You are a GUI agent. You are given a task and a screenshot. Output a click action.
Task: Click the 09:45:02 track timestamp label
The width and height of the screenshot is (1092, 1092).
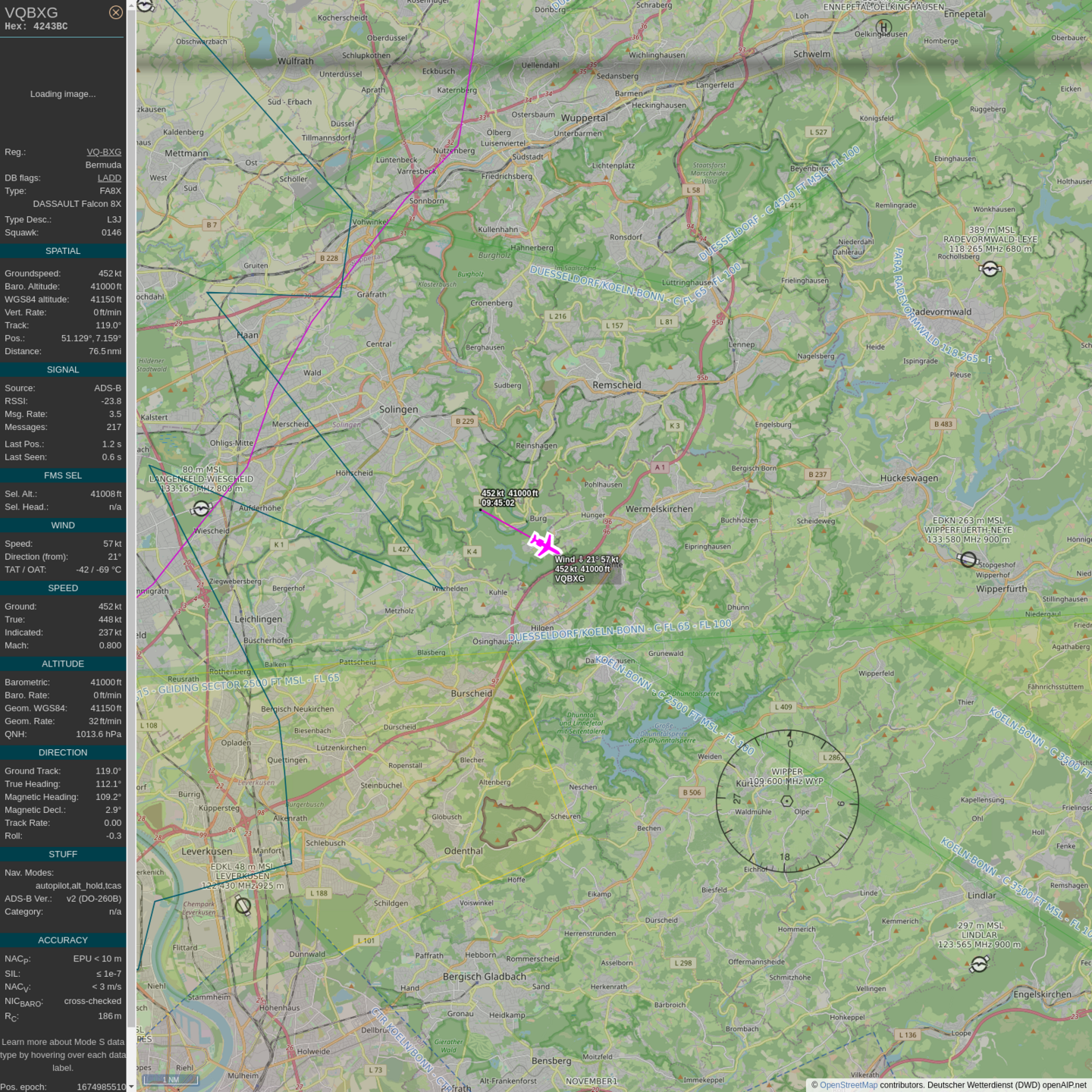point(497,503)
